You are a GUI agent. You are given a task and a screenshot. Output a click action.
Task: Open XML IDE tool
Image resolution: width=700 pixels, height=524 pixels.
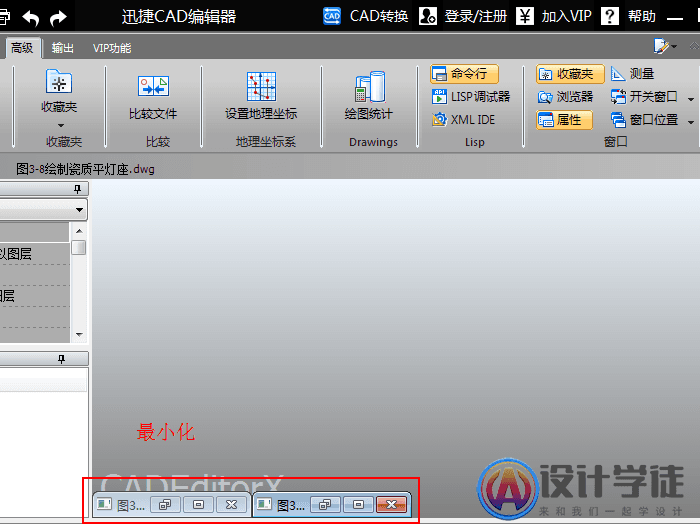point(464,120)
